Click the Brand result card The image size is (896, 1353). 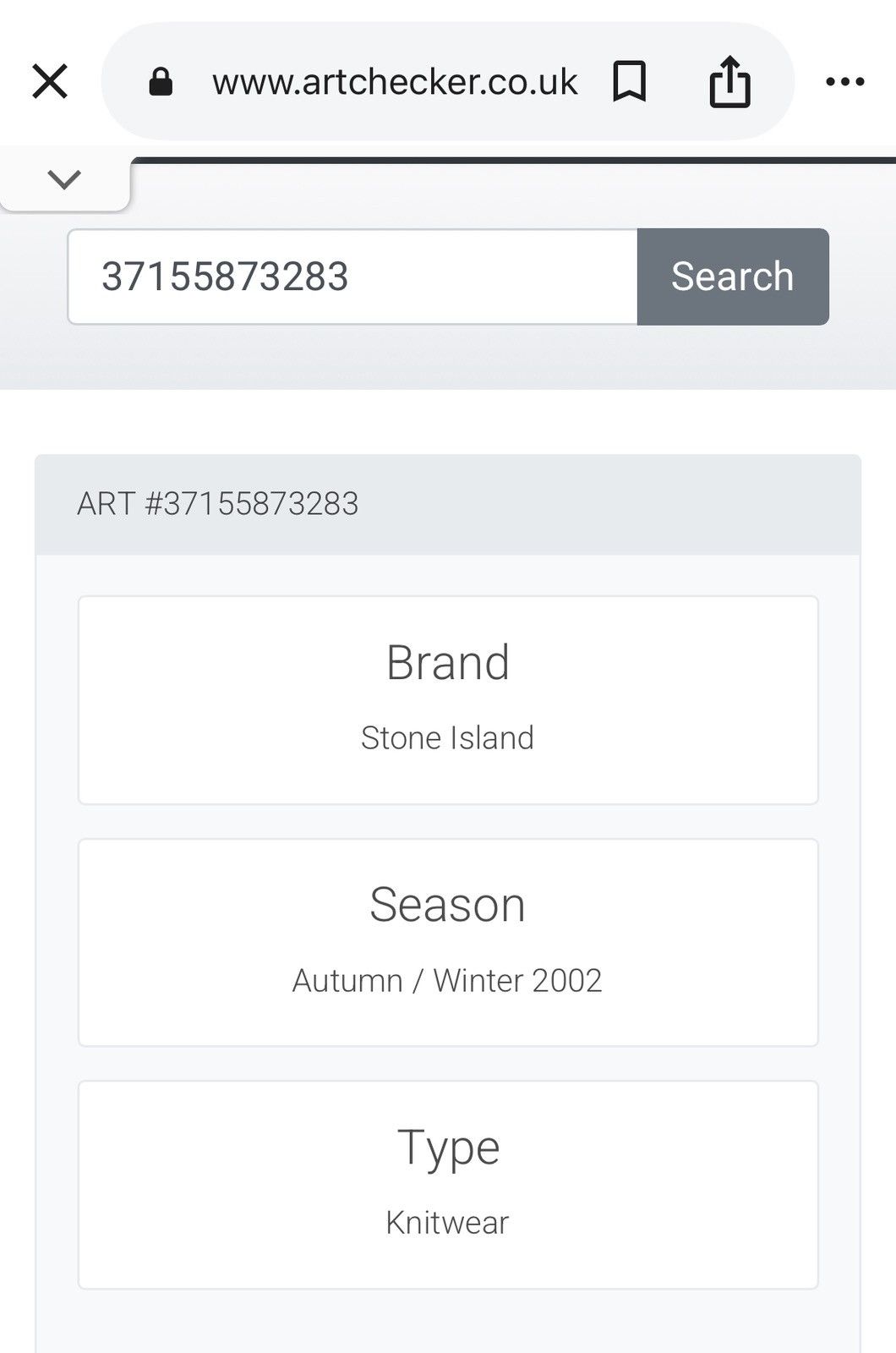click(448, 700)
